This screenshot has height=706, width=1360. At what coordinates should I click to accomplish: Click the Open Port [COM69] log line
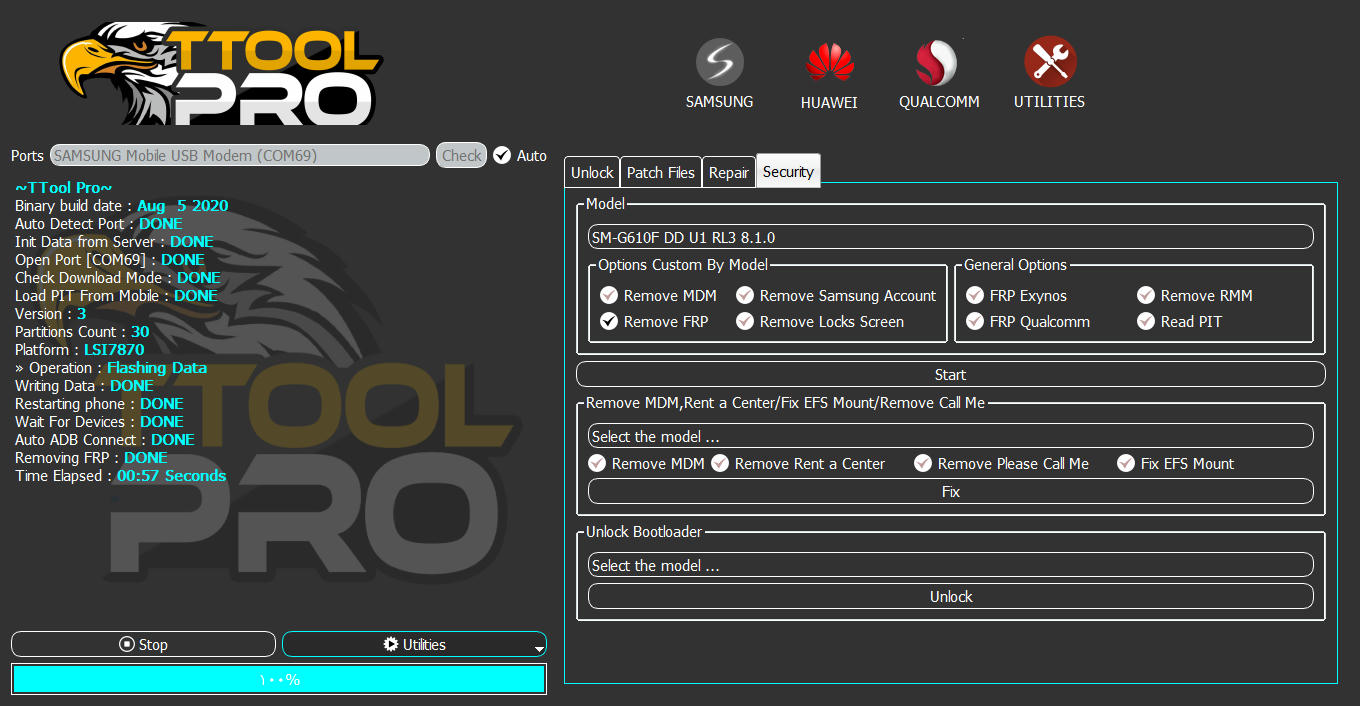(110, 259)
